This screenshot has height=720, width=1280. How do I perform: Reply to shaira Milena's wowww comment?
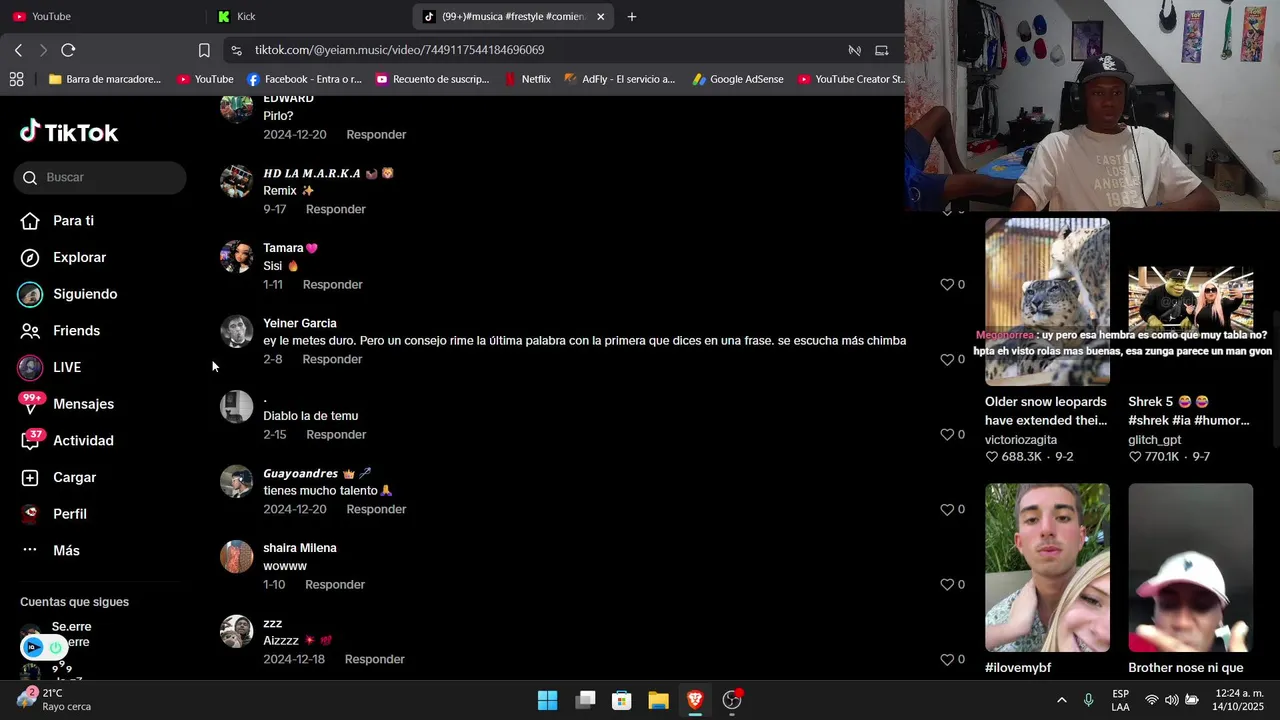[x=335, y=584]
